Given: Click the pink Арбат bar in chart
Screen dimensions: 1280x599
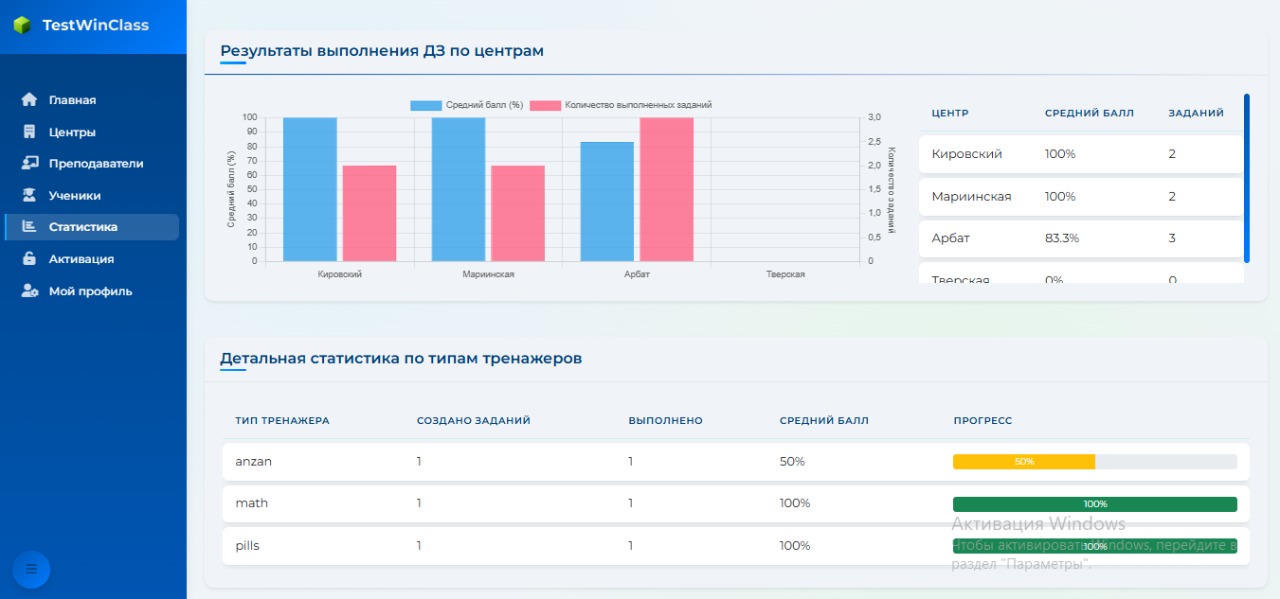Looking at the screenshot, I should [666, 190].
